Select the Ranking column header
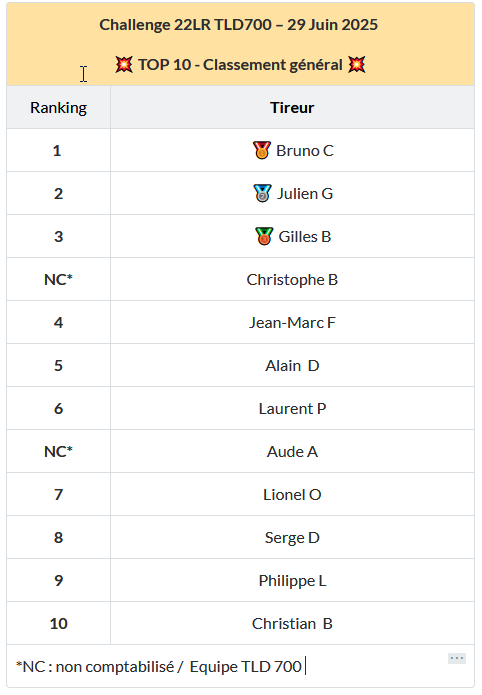 59,107
